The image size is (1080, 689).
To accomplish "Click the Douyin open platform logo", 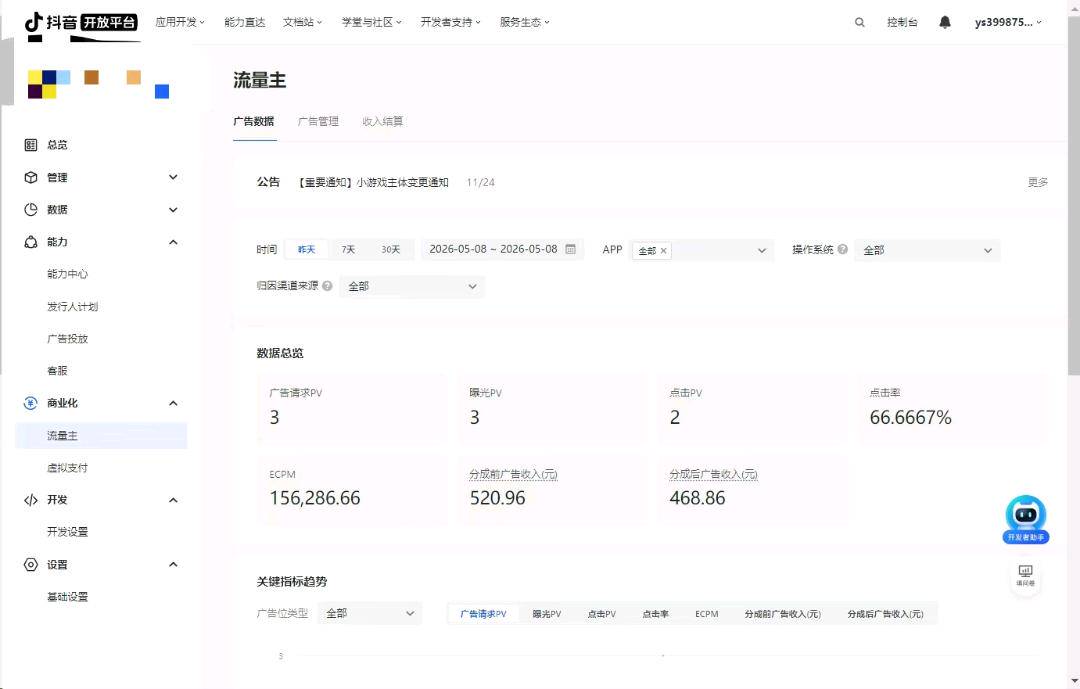I will (81, 23).
